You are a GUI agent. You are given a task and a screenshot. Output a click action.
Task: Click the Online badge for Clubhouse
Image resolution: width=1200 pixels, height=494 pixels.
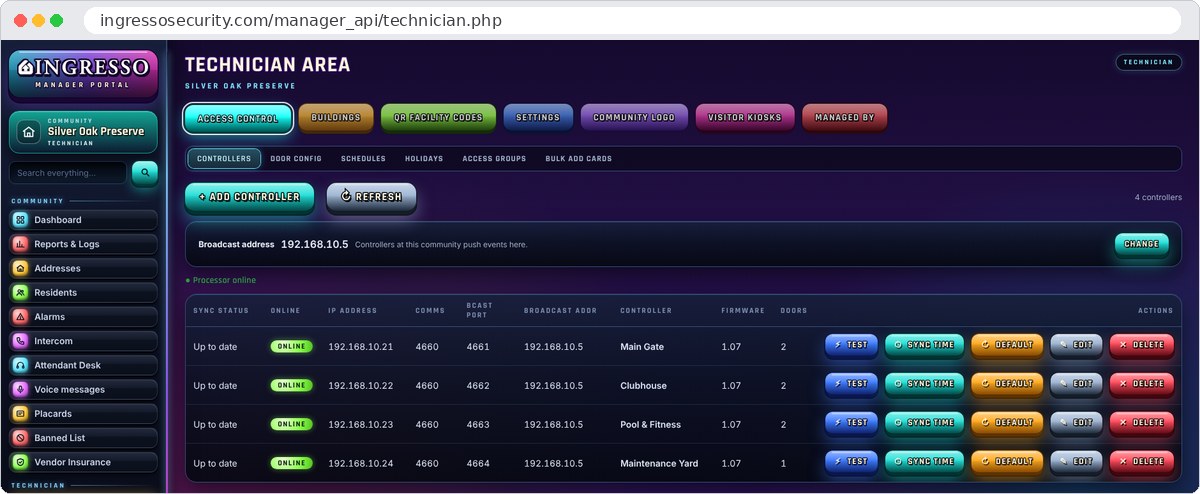point(291,385)
